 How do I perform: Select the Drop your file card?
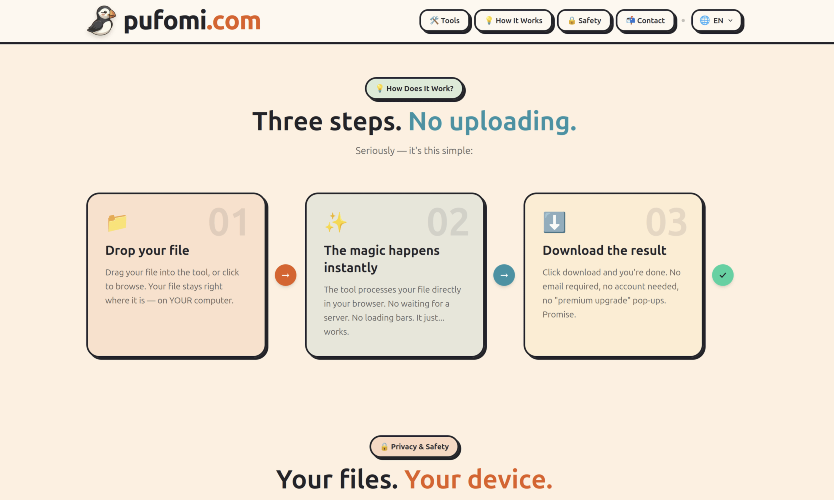tap(177, 275)
